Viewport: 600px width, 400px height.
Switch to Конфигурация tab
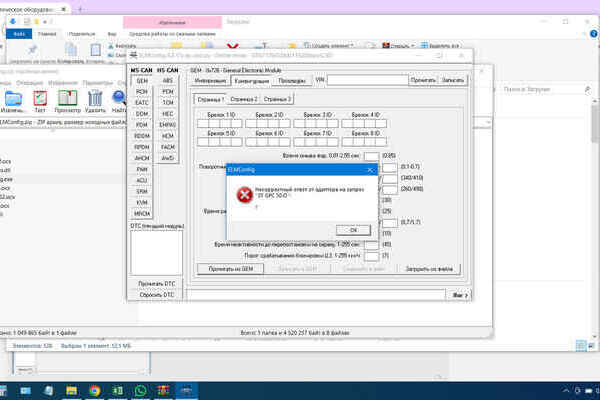tap(251, 81)
